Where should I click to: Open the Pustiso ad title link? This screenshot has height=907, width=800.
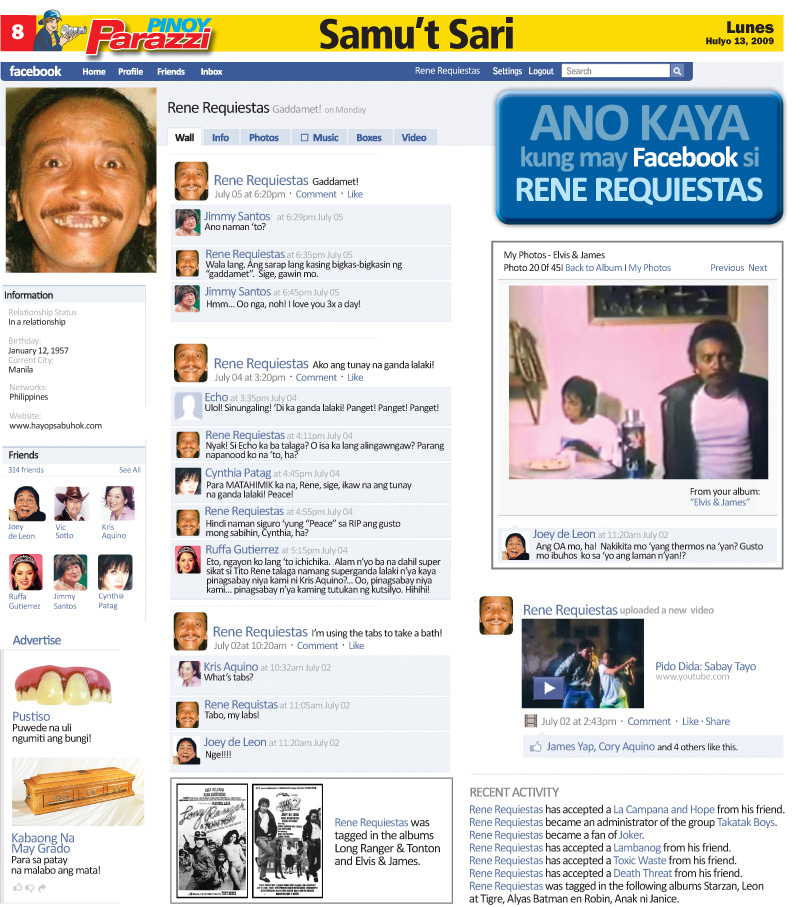tap(31, 716)
